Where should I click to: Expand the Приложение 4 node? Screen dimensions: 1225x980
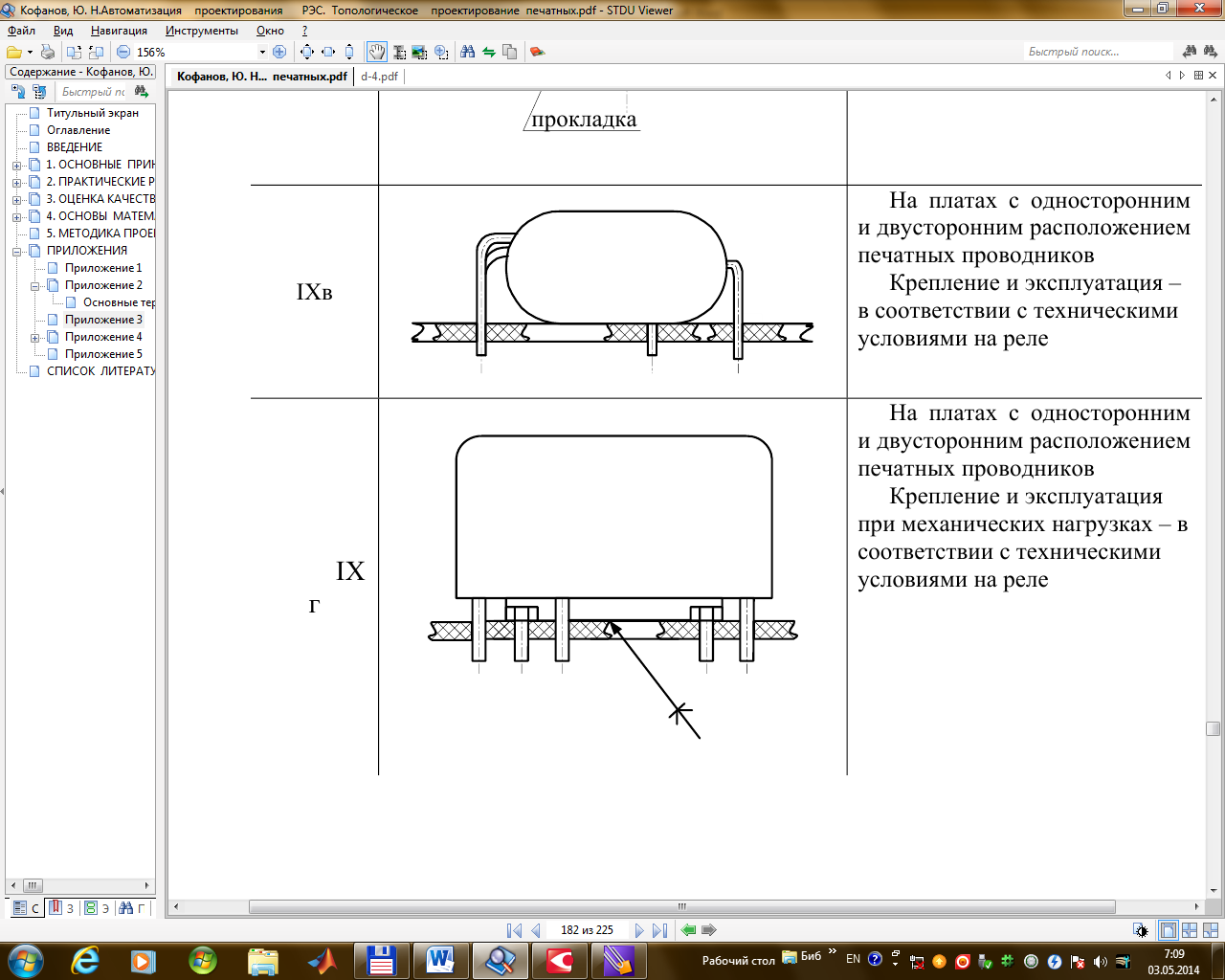point(34,338)
